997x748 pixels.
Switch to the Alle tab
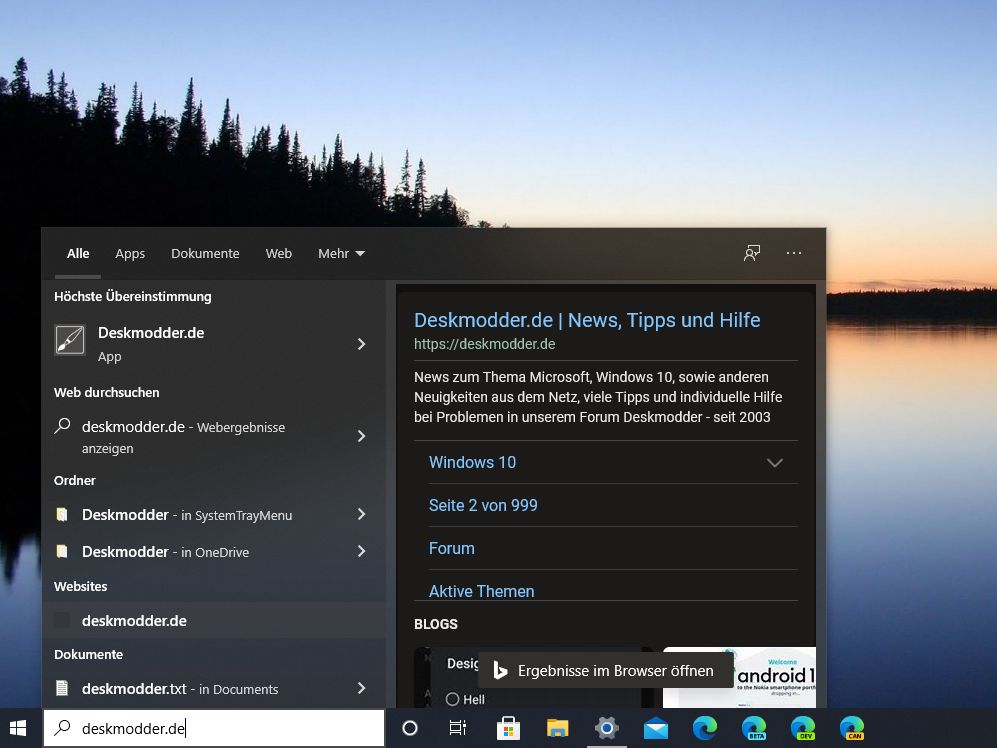click(78, 253)
